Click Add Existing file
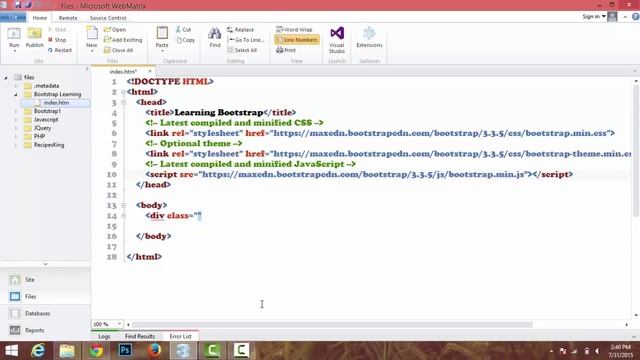640x360 pixels. click(x=123, y=40)
